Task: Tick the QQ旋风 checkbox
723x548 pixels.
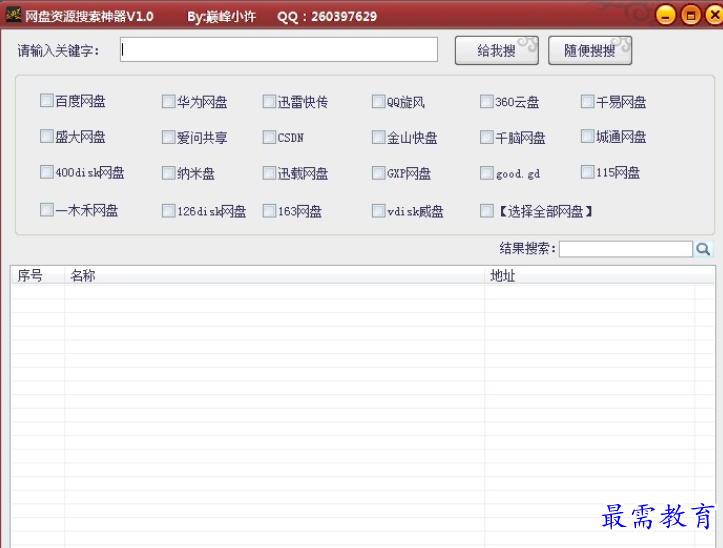Action: (x=379, y=101)
